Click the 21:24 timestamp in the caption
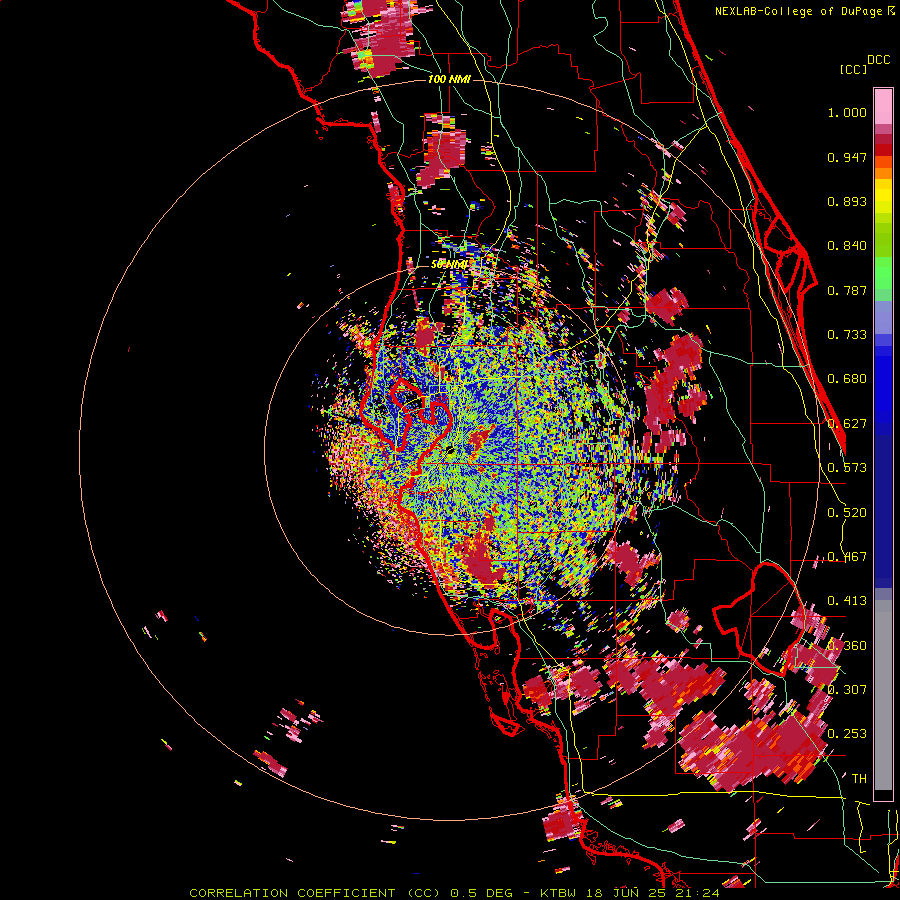Image resolution: width=900 pixels, height=900 pixels. (x=698, y=893)
